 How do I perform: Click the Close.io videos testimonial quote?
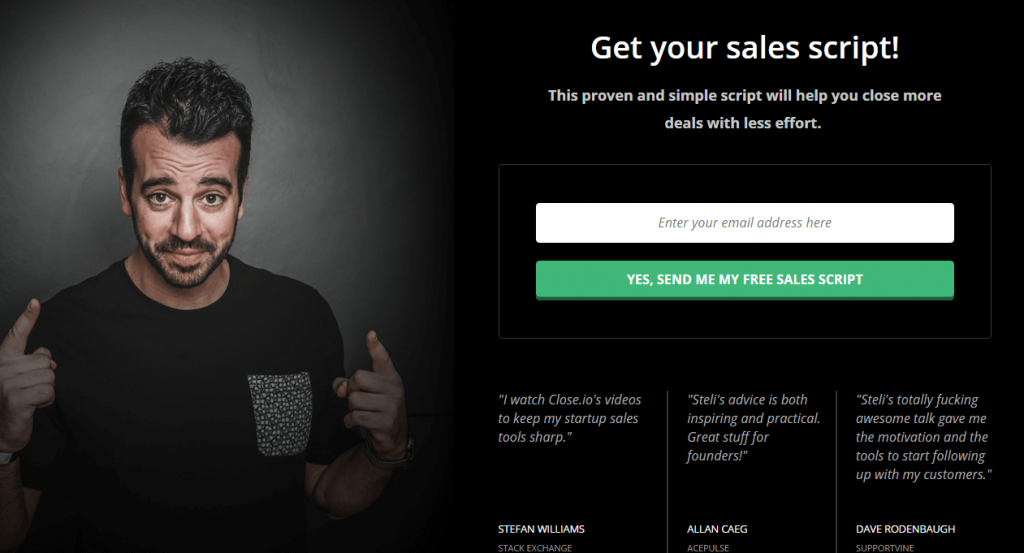coord(570,418)
